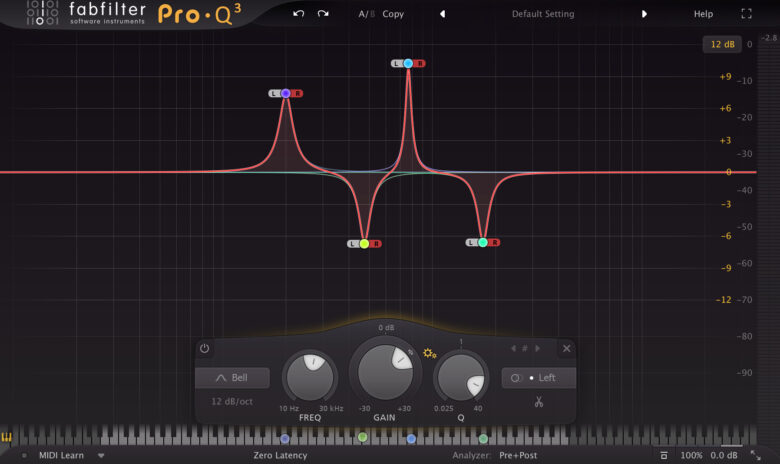This screenshot has height=464, width=780.
Task: Click the L tag of the blue band
Action: [396, 64]
